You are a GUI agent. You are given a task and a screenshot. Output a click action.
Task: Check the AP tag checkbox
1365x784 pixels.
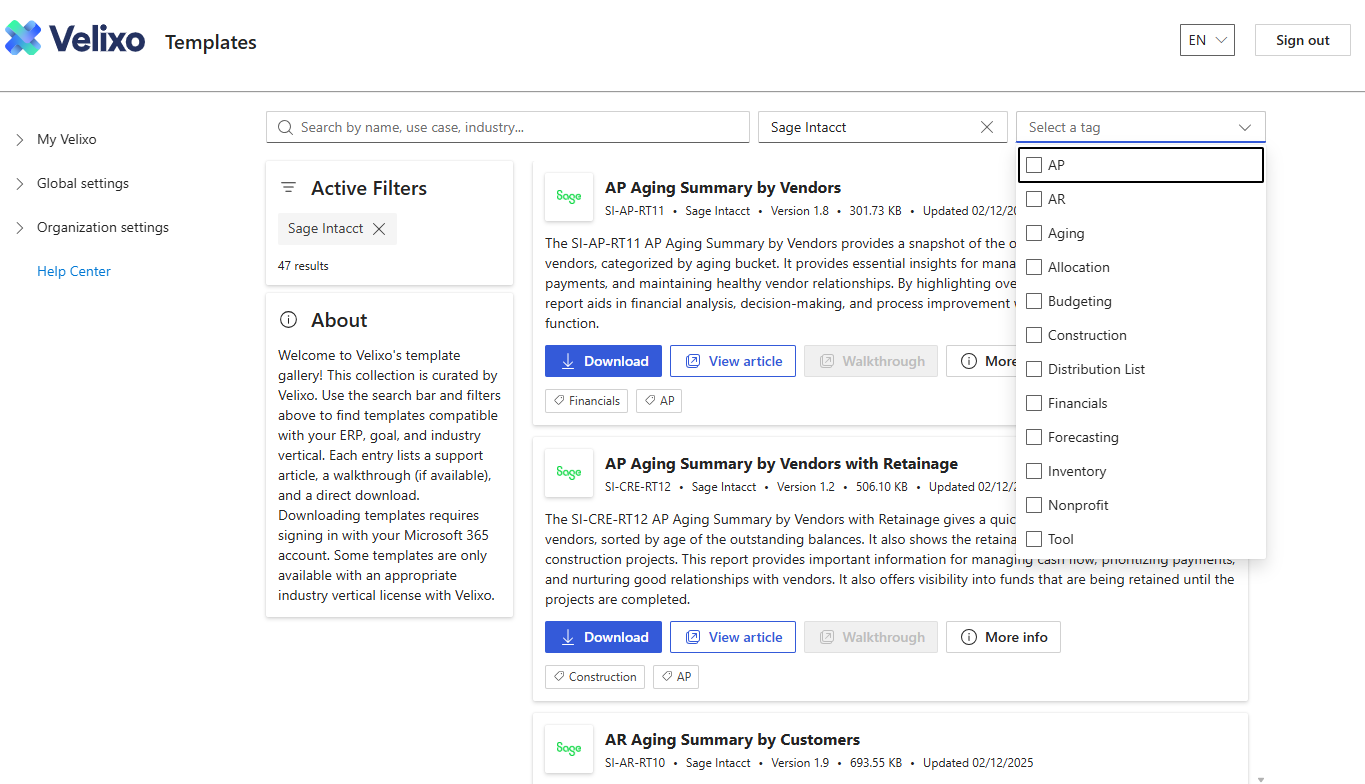click(1034, 165)
